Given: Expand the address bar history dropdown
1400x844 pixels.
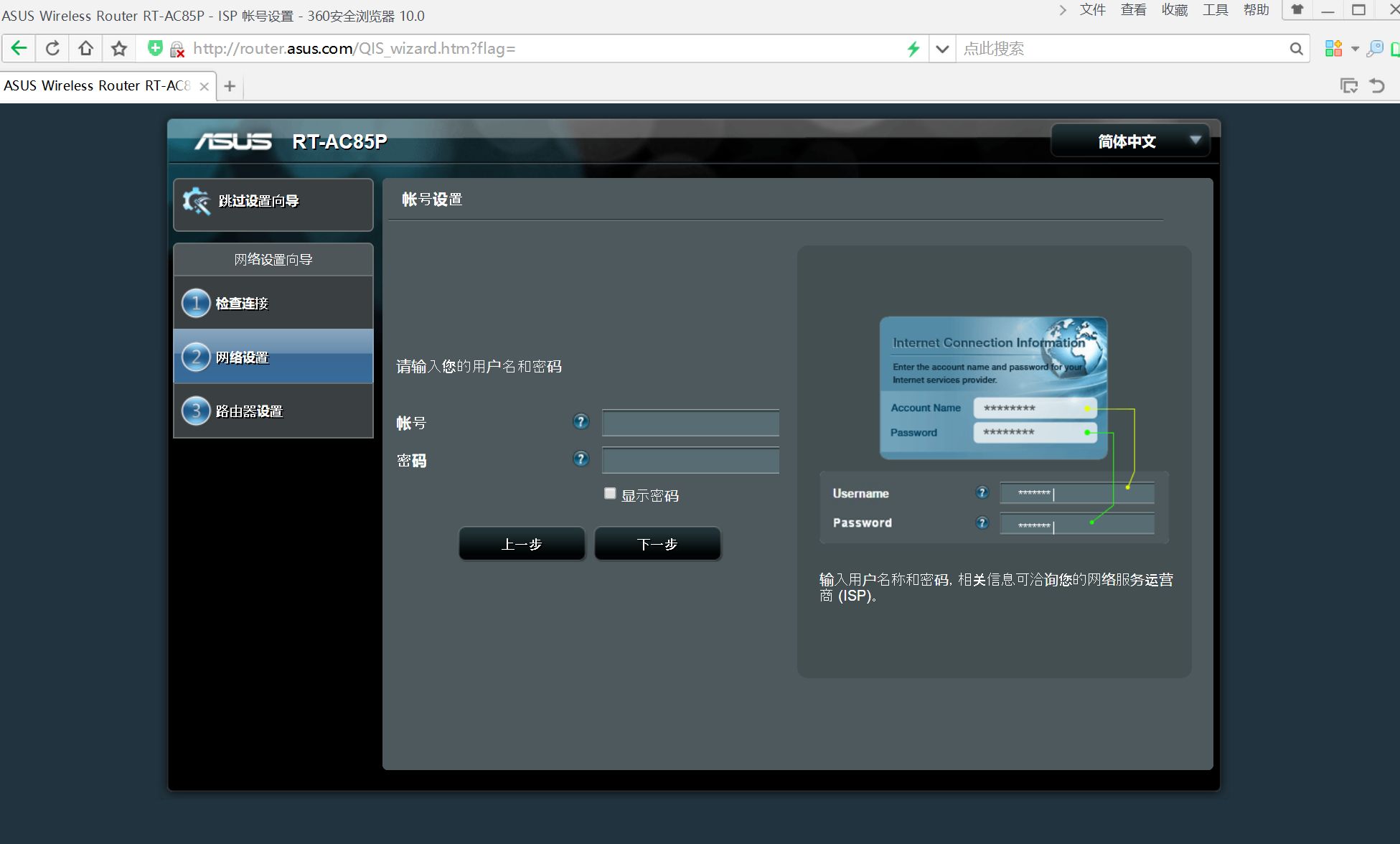Looking at the screenshot, I should click(942, 49).
